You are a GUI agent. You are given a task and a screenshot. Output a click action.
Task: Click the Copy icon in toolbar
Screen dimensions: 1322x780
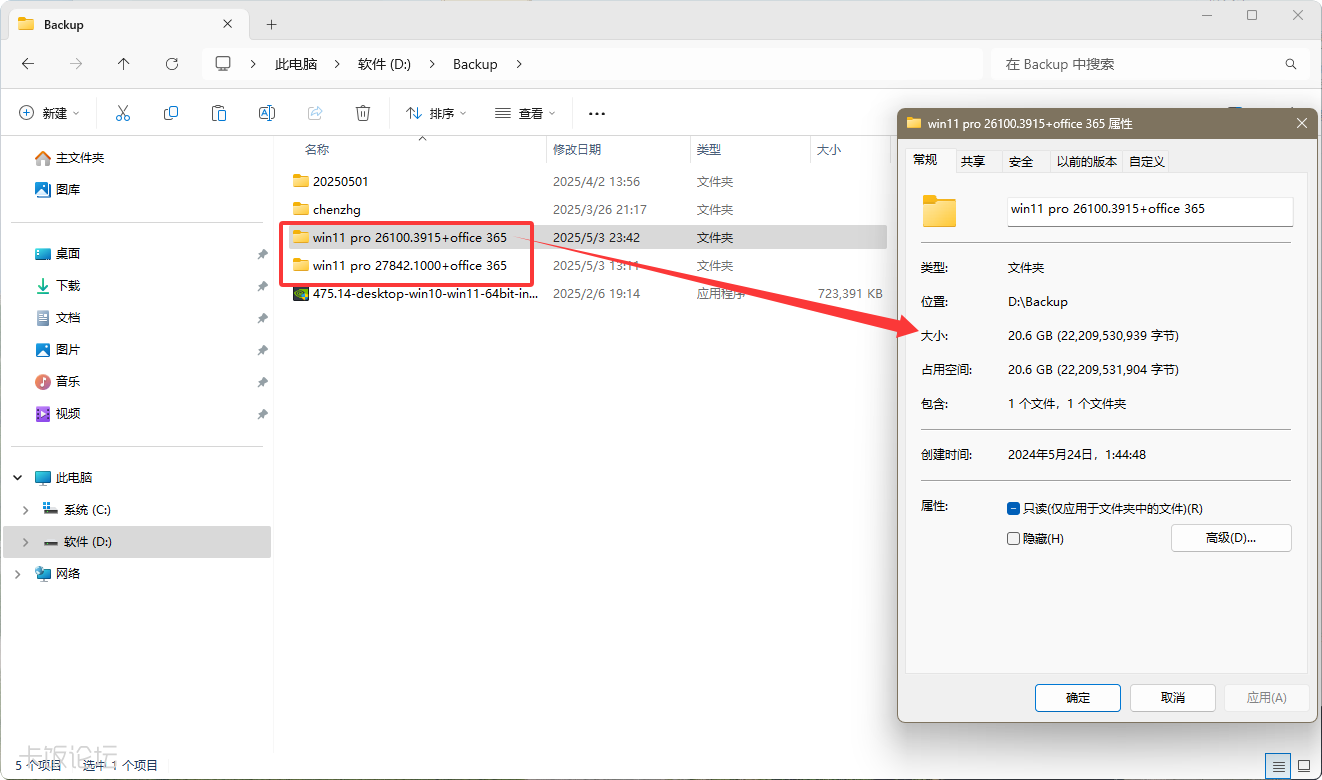point(171,113)
